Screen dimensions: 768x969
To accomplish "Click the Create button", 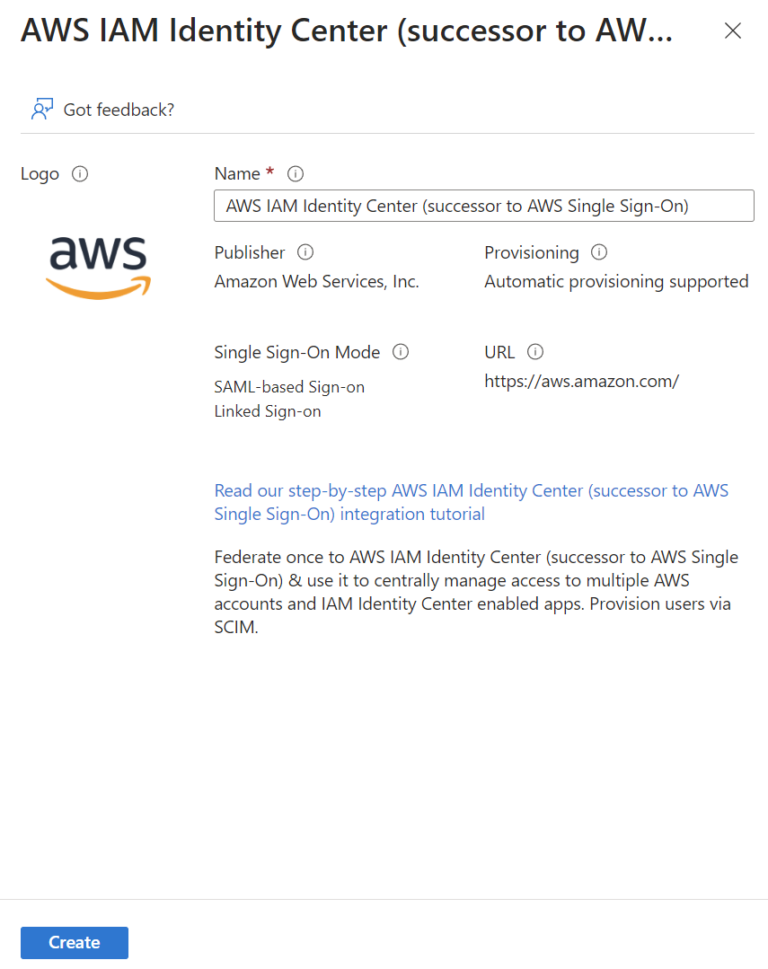I will (x=73, y=942).
